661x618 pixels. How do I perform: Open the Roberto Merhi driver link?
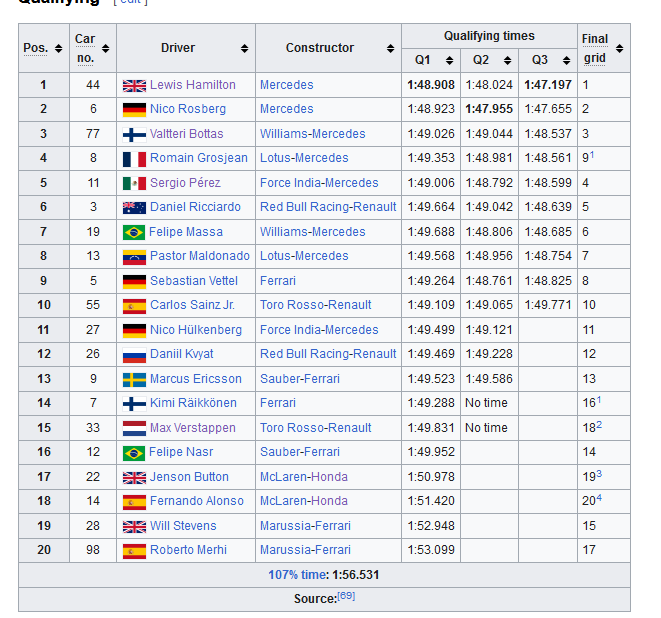(x=188, y=550)
